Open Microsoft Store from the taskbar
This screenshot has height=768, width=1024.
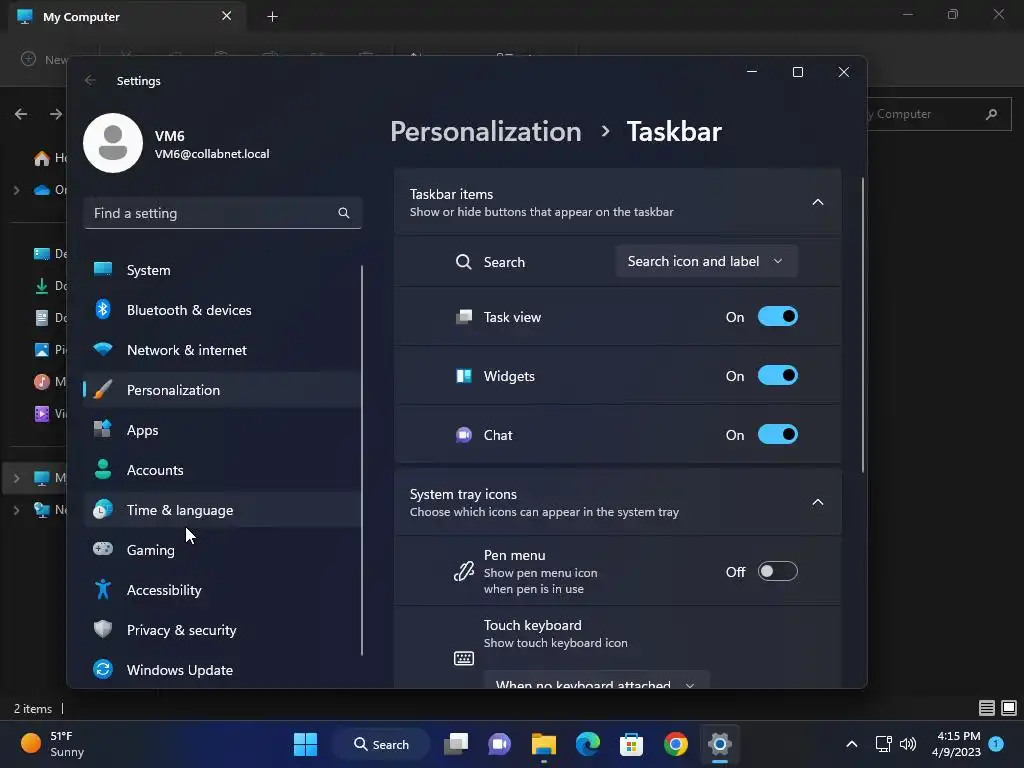click(x=632, y=744)
